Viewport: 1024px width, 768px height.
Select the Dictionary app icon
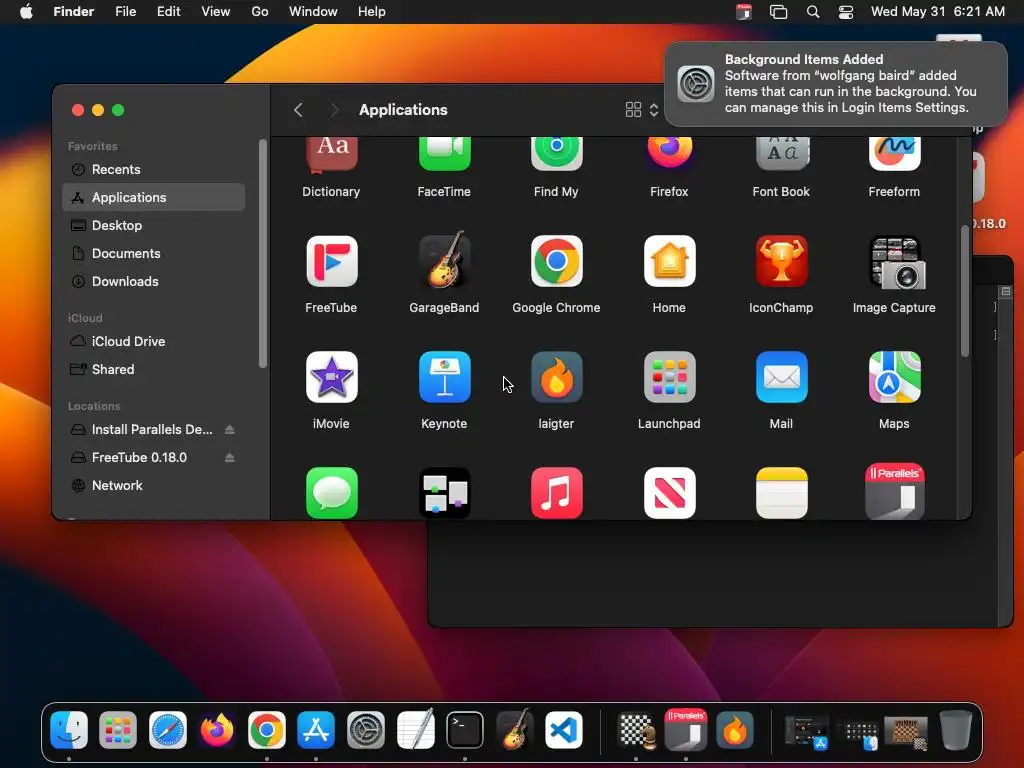point(331,154)
